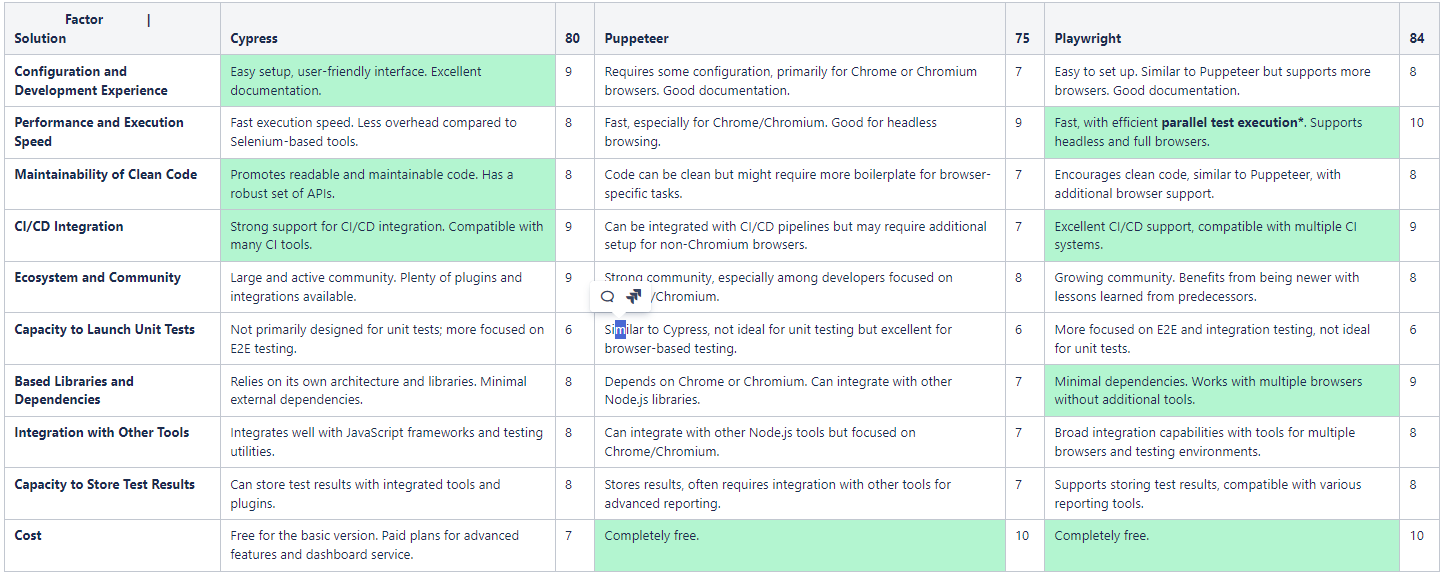The width and height of the screenshot is (1444, 575).
Task: Click the highlighted text in 'Similar to Cypress'
Action: (620, 330)
